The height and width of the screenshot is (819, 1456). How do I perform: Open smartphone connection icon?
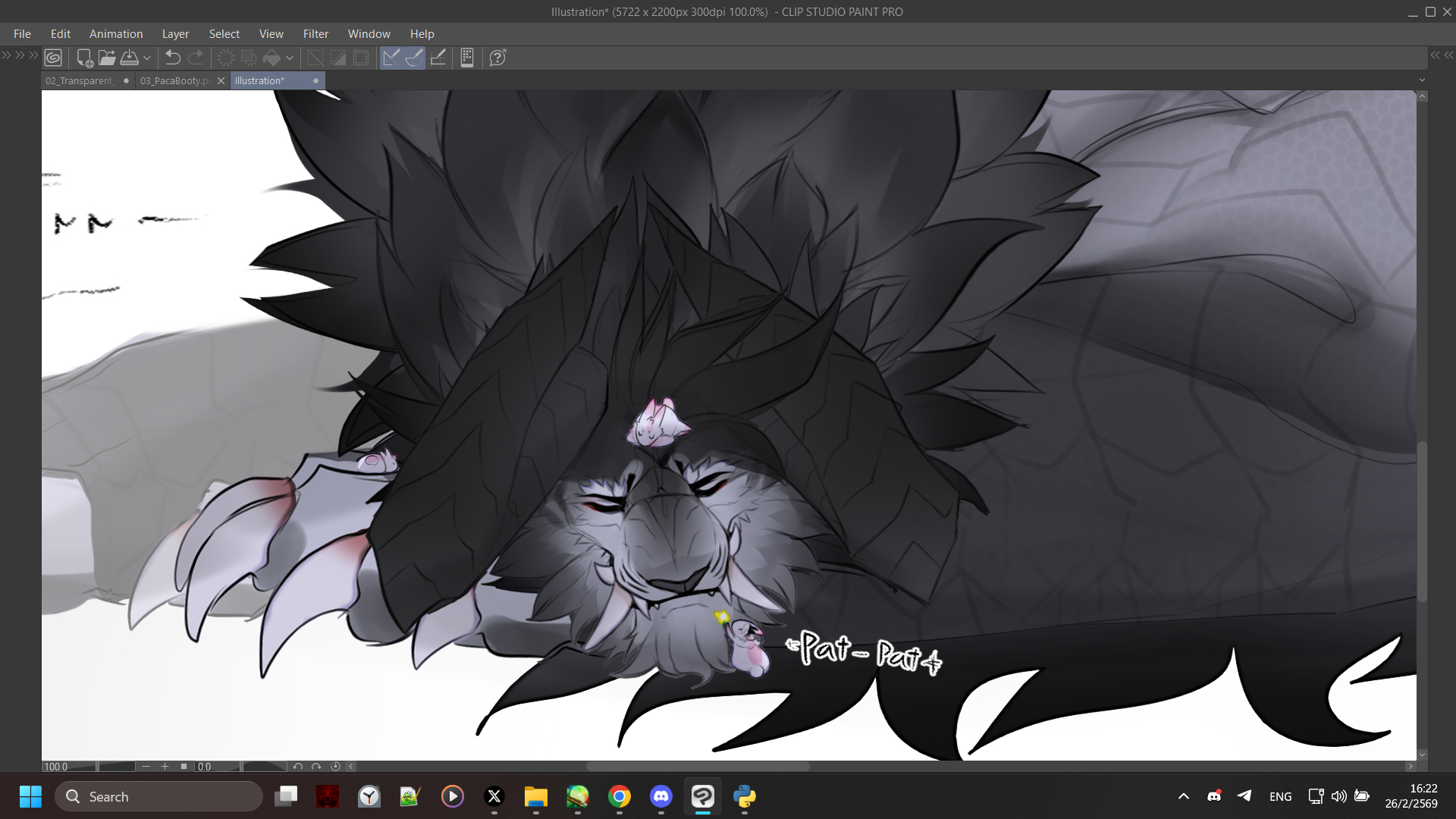click(467, 58)
